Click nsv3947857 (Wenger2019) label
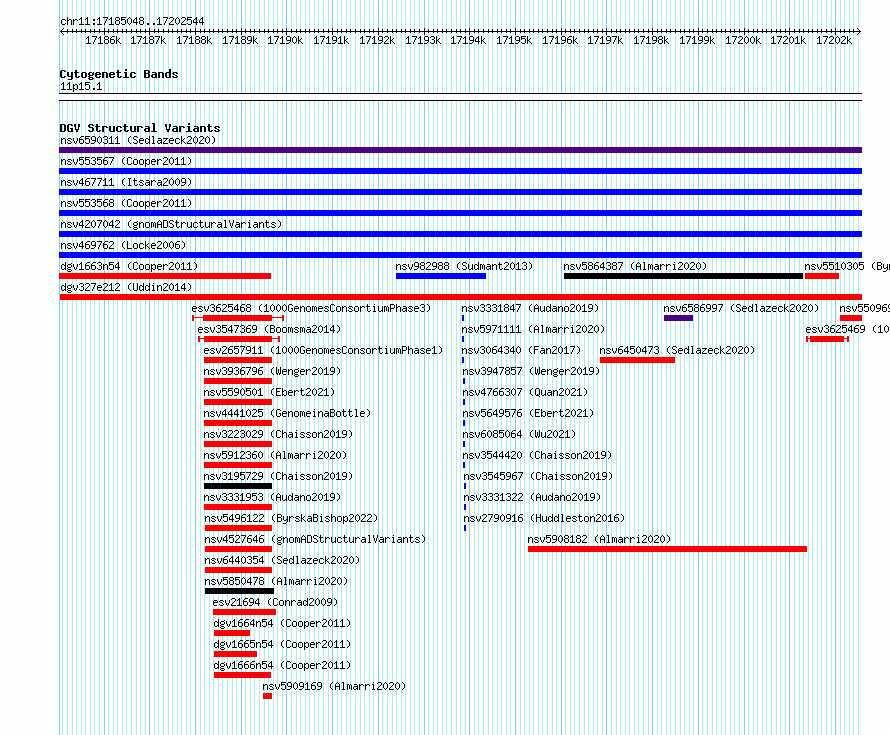Viewport: 890px width, 735px height. pos(531,371)
